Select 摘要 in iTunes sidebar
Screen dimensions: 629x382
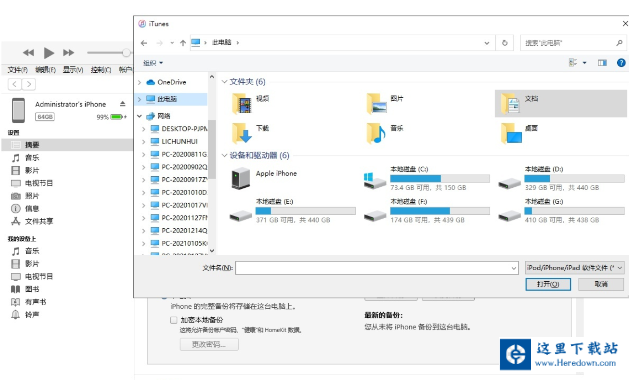tap(67, 145)
